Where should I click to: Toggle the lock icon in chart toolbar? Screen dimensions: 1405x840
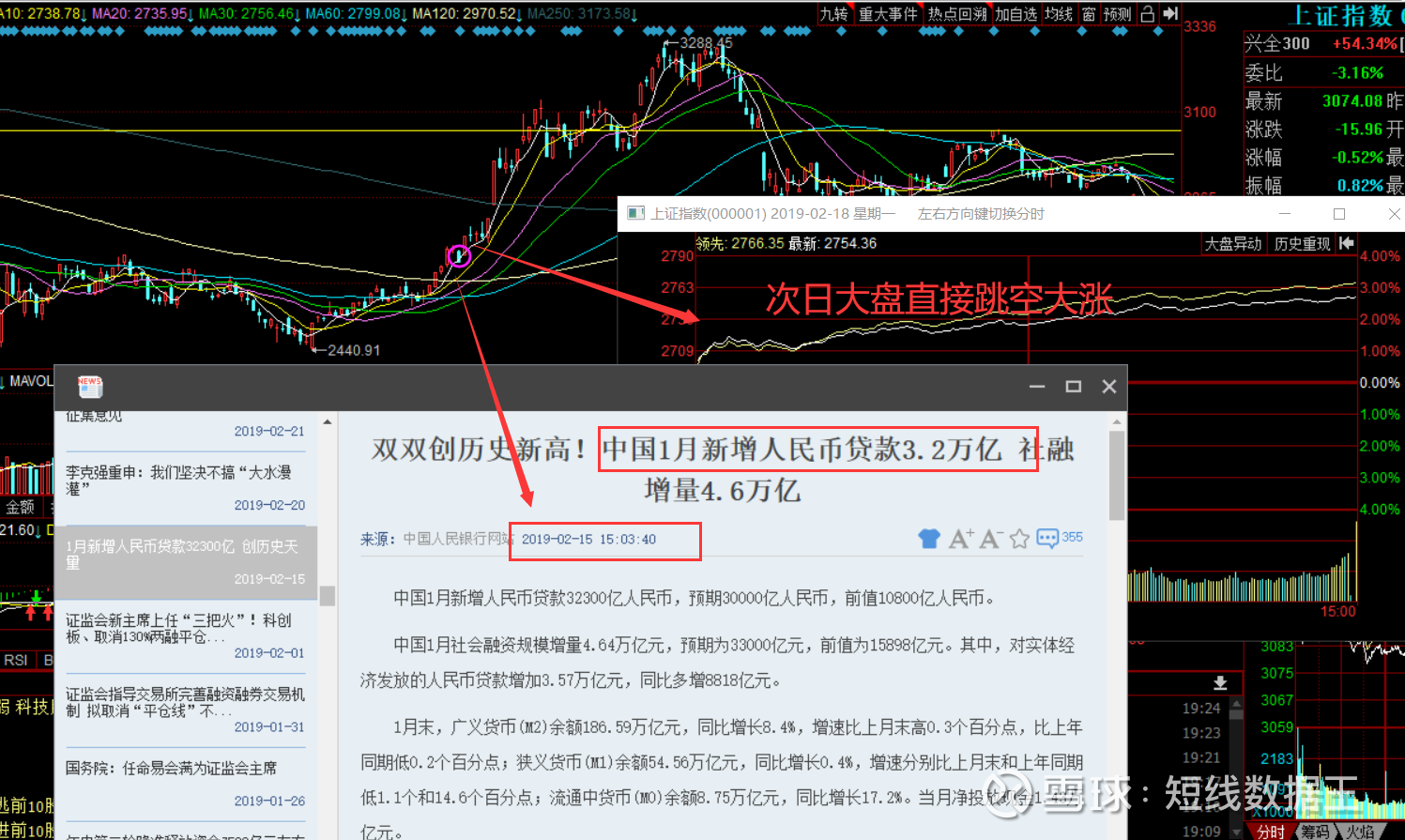click(x=1147, y=14)
